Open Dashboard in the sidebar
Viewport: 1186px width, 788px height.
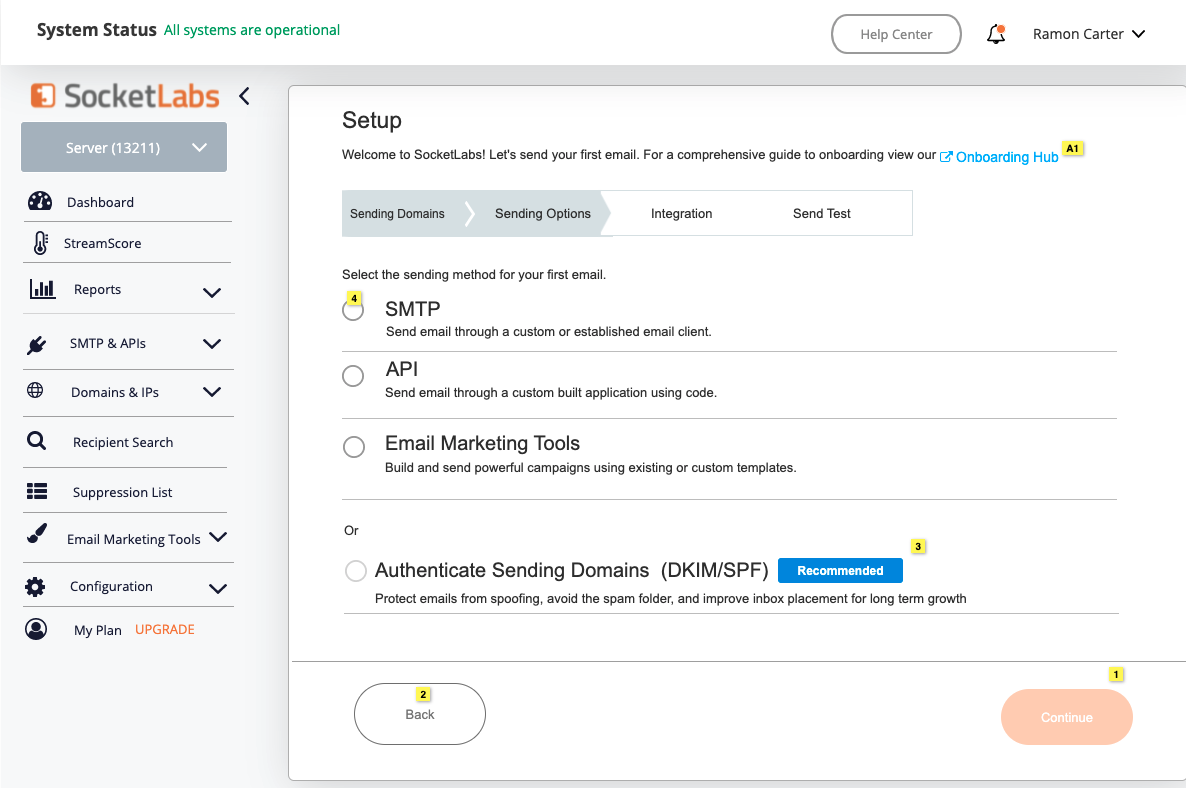click(101, 202)
